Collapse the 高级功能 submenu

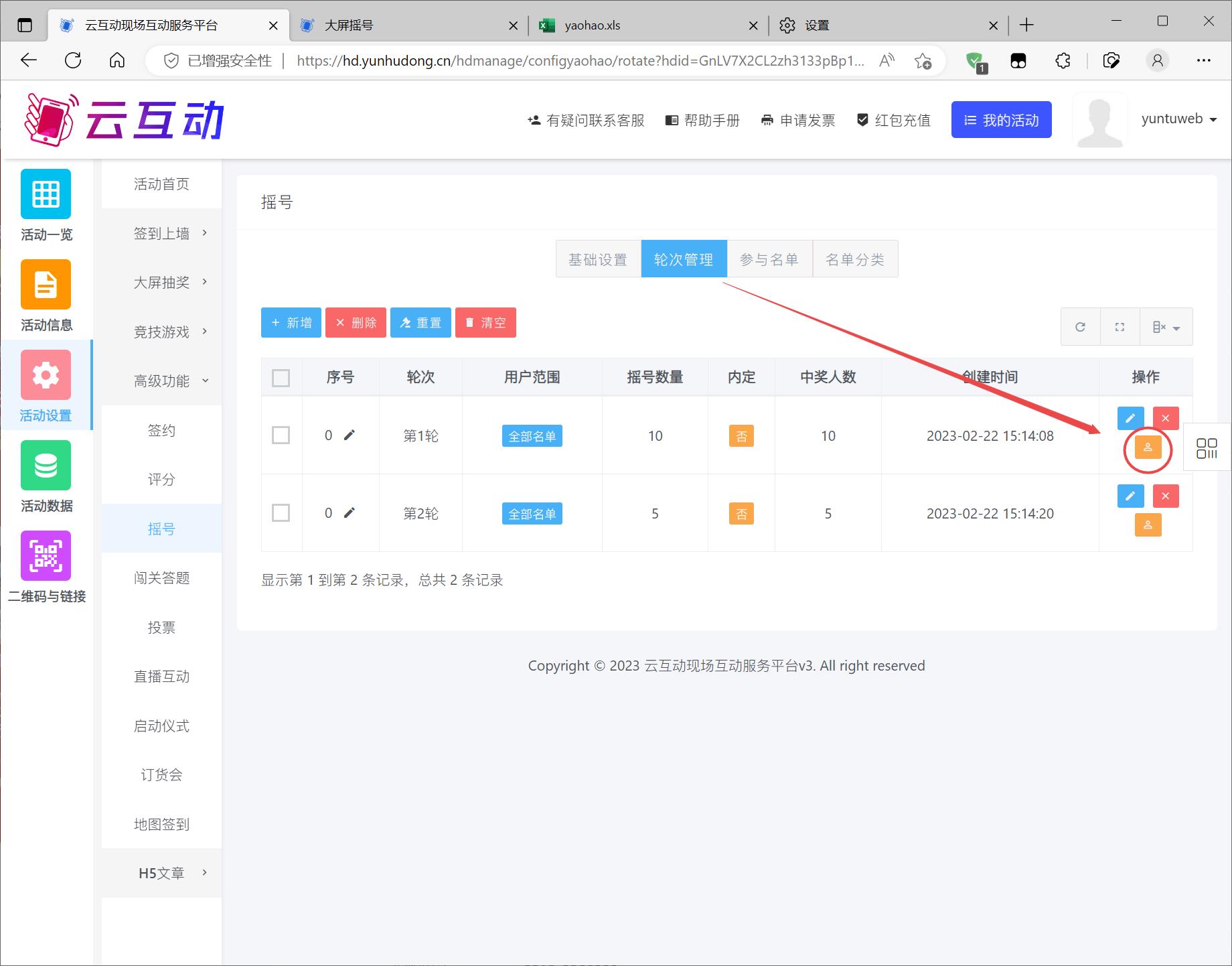(x=161, y=381)
